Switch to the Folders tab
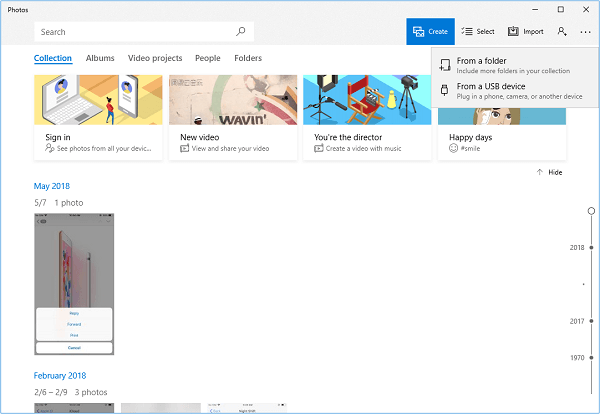600x414 pixels. click(x=248, y=59)
